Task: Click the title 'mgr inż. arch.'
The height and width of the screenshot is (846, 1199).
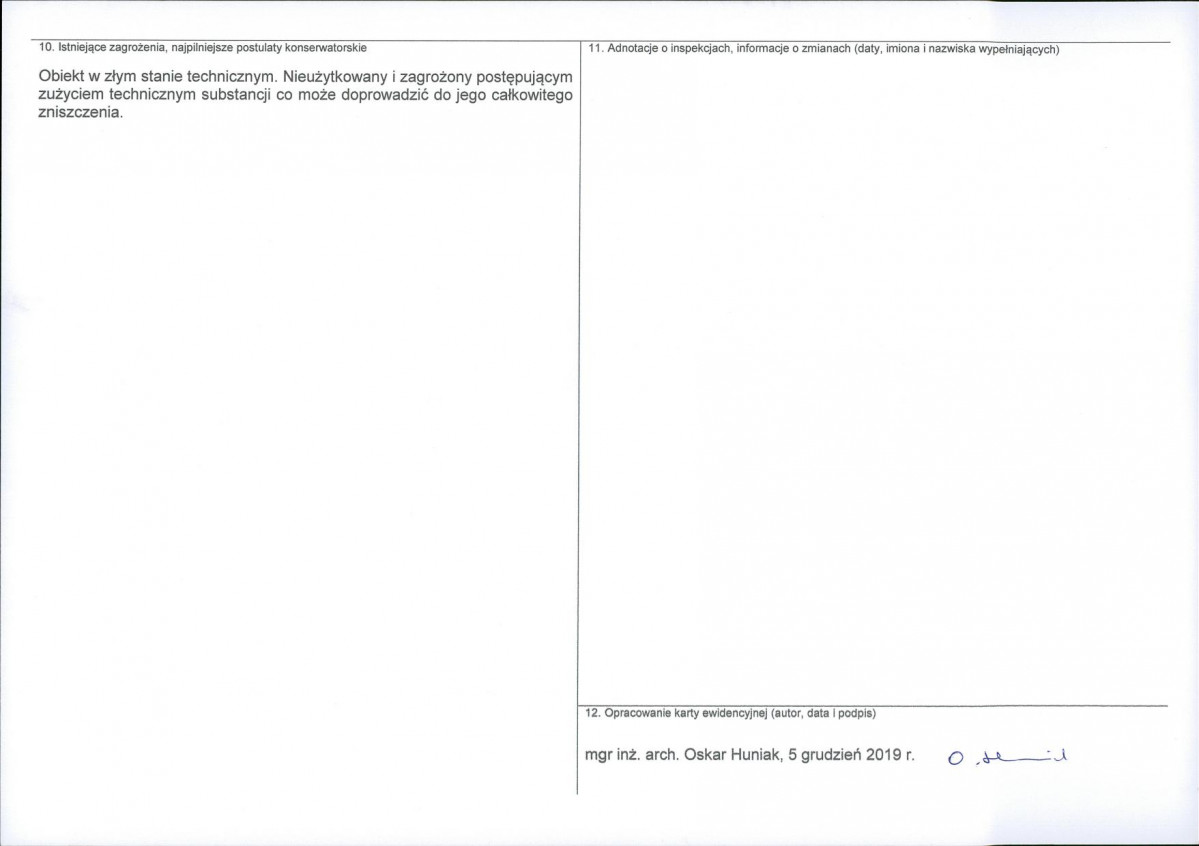Action: [632, 756]
